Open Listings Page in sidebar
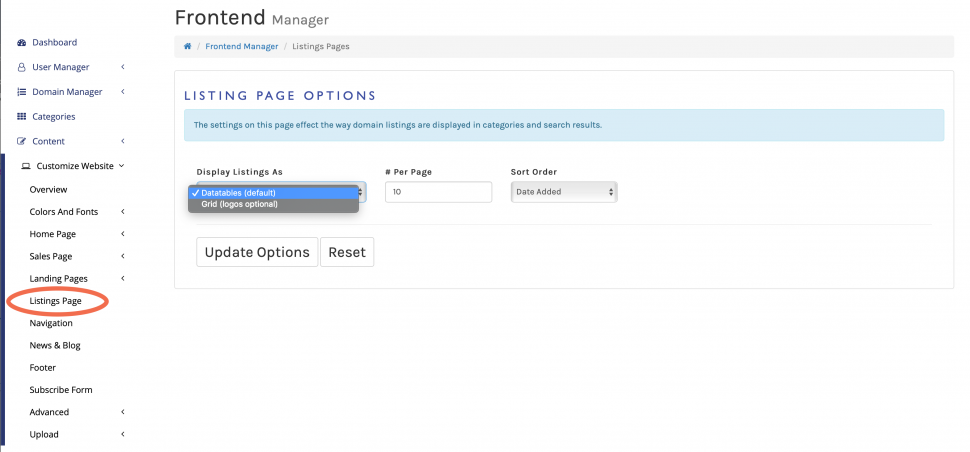970x452 pixels. click(x=56, y=301)
